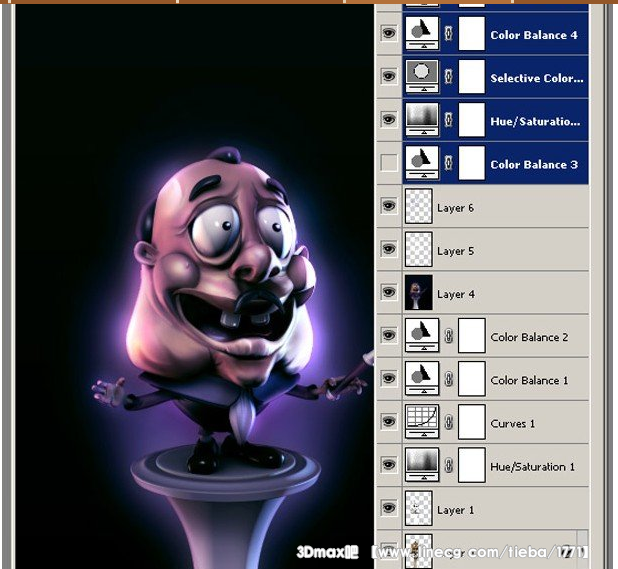Click link icon of Color Balance 1
Image resolution: width=618 pixels, height=569 pixels.
click(448, 379)
